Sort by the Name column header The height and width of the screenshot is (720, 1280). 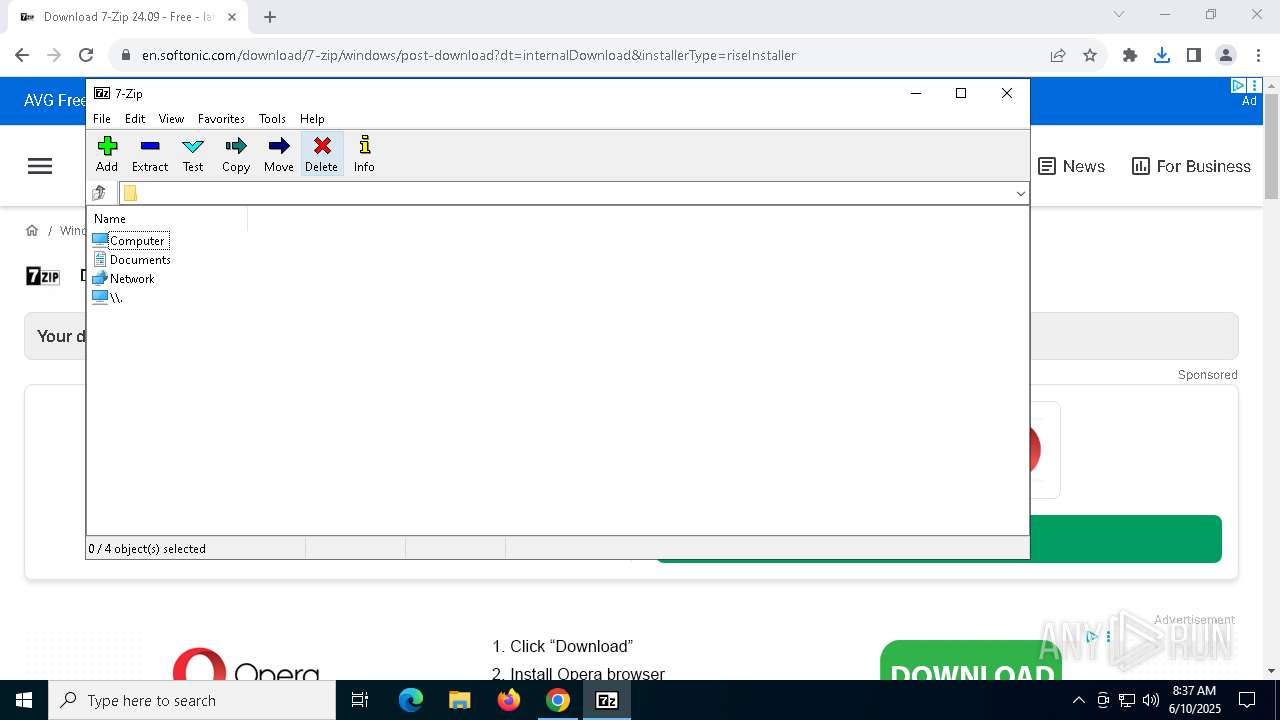(x=168, y=218)
